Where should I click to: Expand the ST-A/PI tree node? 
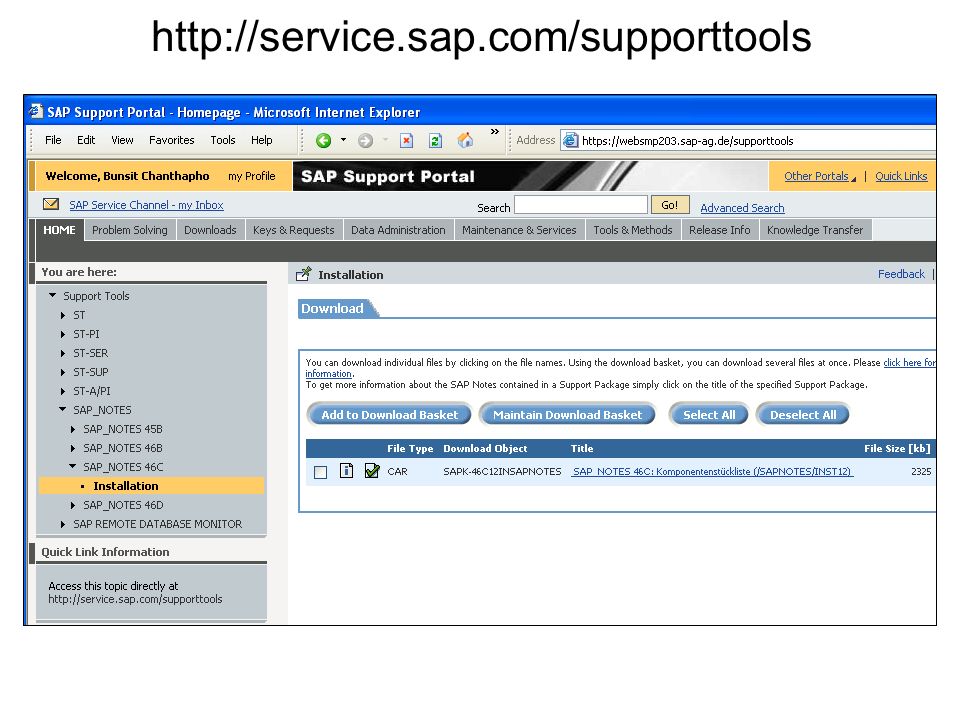pos(62,391)
